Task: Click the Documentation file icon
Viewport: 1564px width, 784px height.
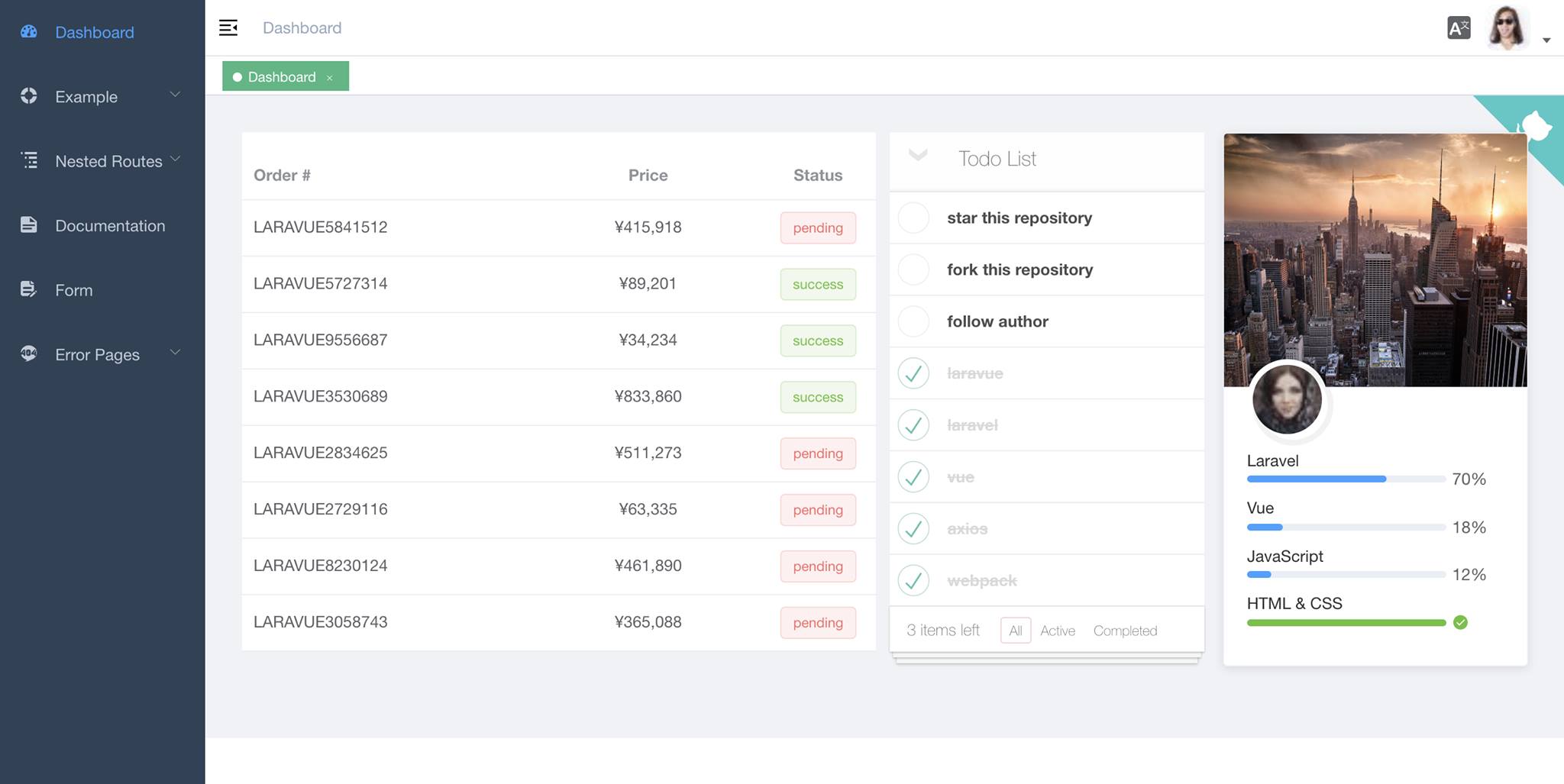Action: click(29, 225)
